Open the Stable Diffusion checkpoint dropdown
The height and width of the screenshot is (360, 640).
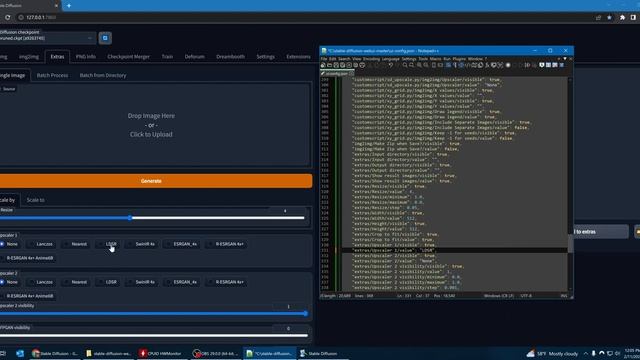click(47, 38)
